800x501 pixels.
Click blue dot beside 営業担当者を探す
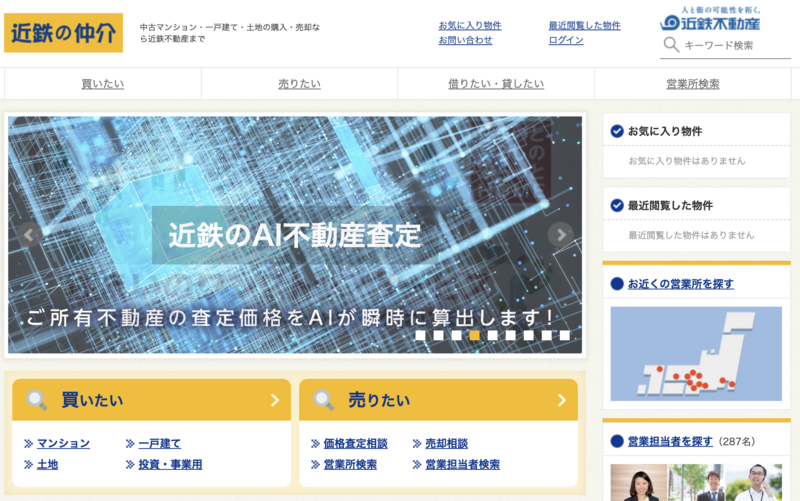617,441
